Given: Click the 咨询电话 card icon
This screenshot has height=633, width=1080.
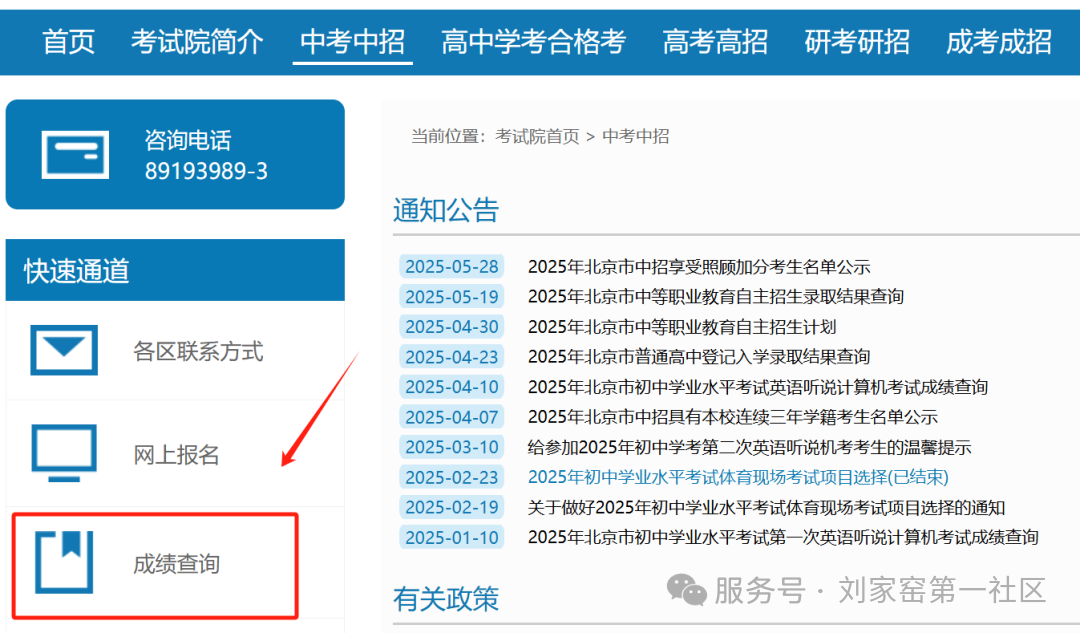Looking at the screenshot, I should (75, 155).
